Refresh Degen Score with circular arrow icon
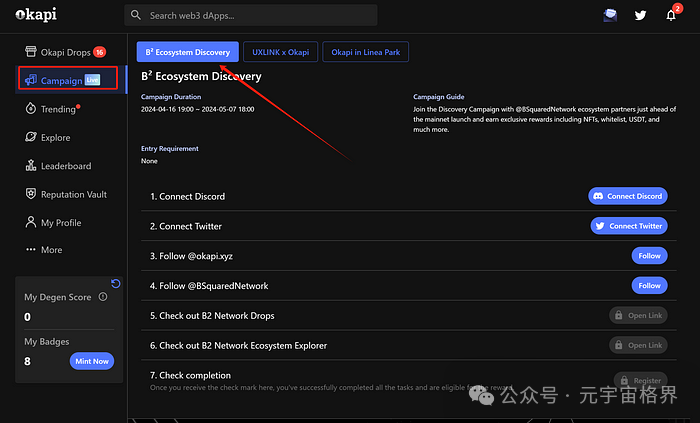Viewport: 700px width, 423px height. (x=116, y=284)
